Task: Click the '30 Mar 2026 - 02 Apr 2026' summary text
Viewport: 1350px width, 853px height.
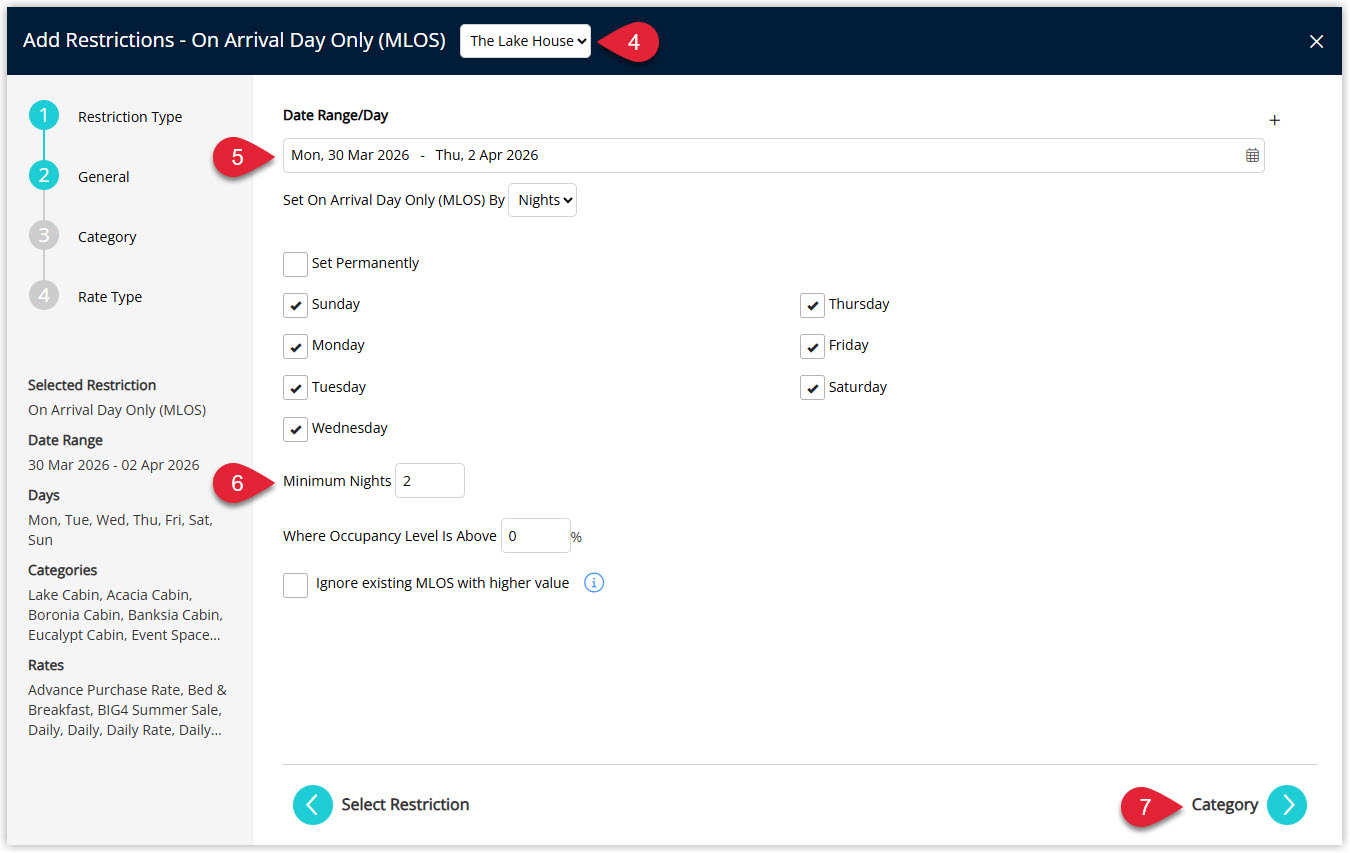Action: pos(114,465)
